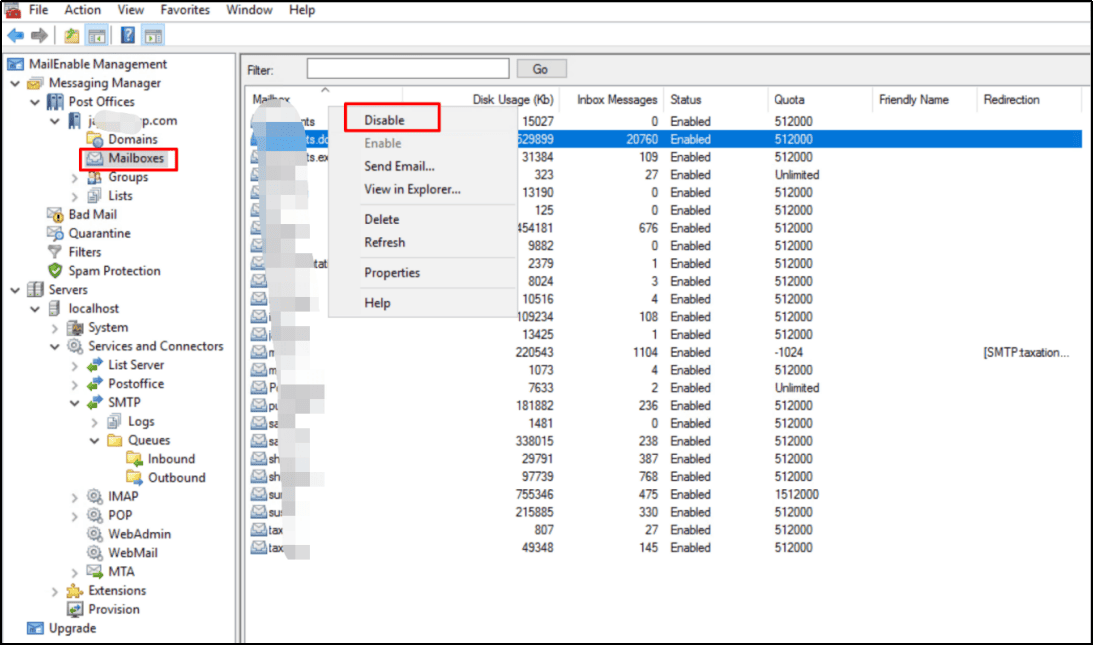Click the Quarantine icon
The height and width of the screenshot is (645, 1093).
[55, 234]
